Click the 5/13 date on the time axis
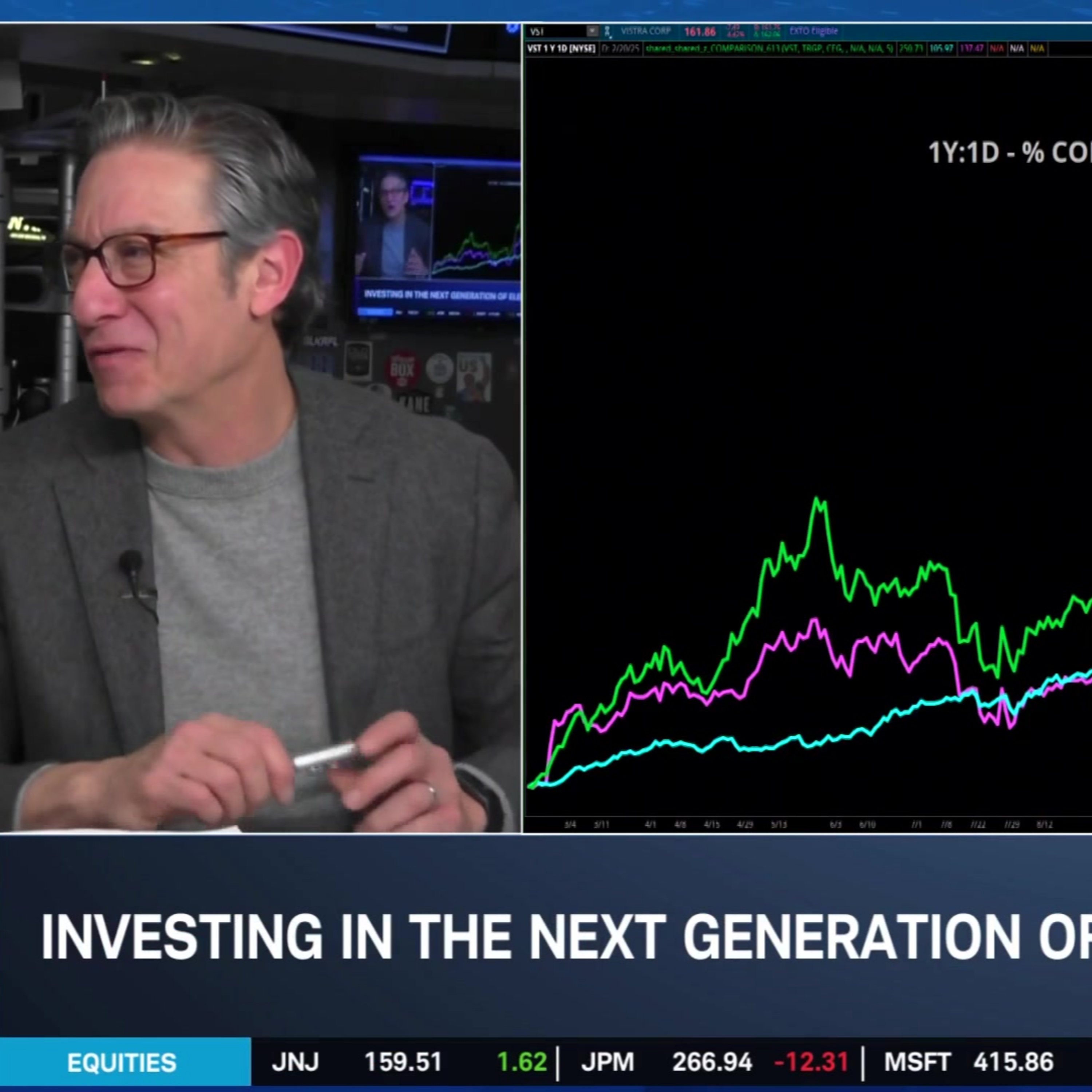Image resolution: width=1092 pixels, height=1092 pixels. (x=779, y=825)
